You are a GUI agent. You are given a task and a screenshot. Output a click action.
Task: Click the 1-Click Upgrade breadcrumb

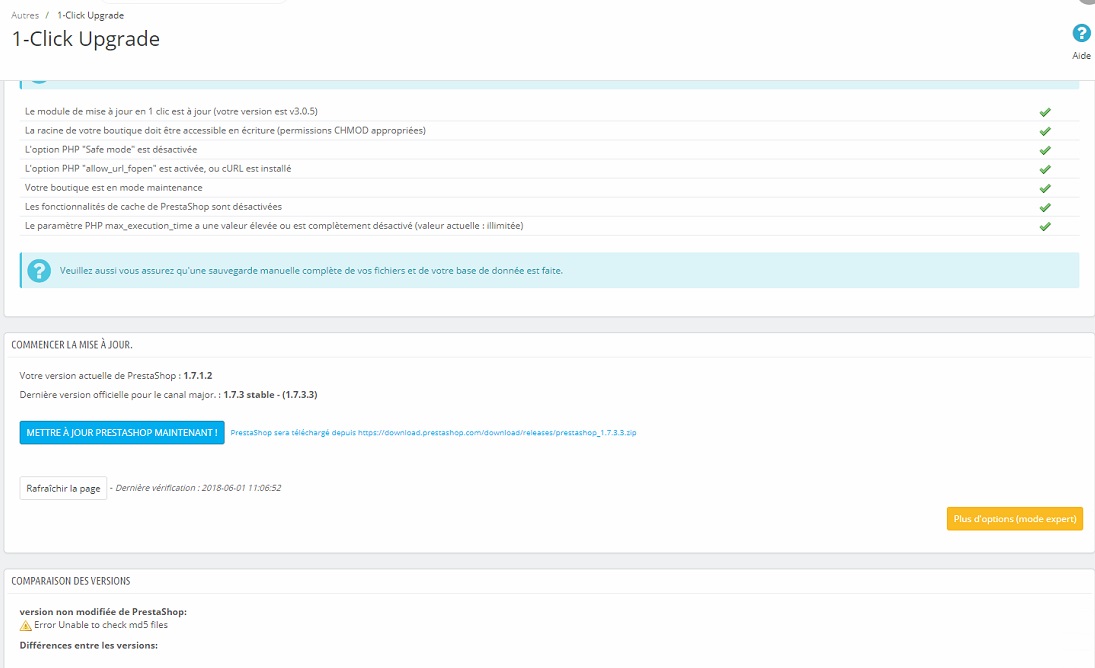[x=91, y=15]
